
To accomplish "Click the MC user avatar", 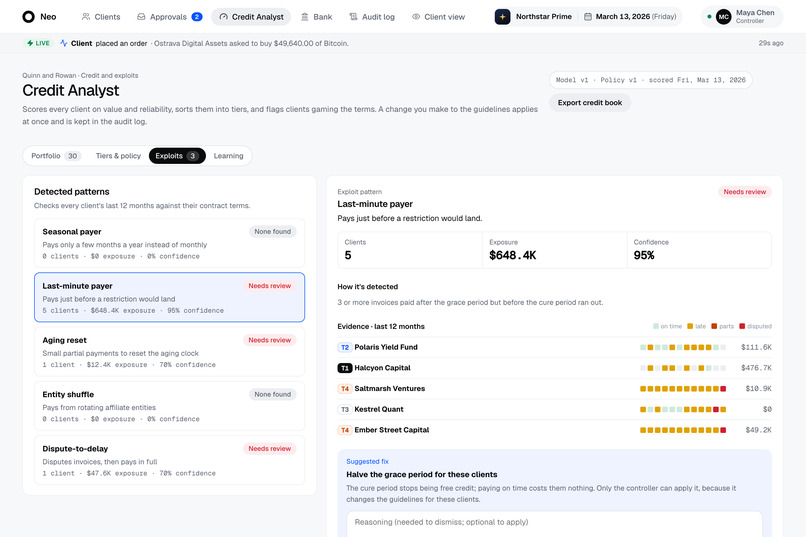I will pyautogui.click(x=723, y=16).
